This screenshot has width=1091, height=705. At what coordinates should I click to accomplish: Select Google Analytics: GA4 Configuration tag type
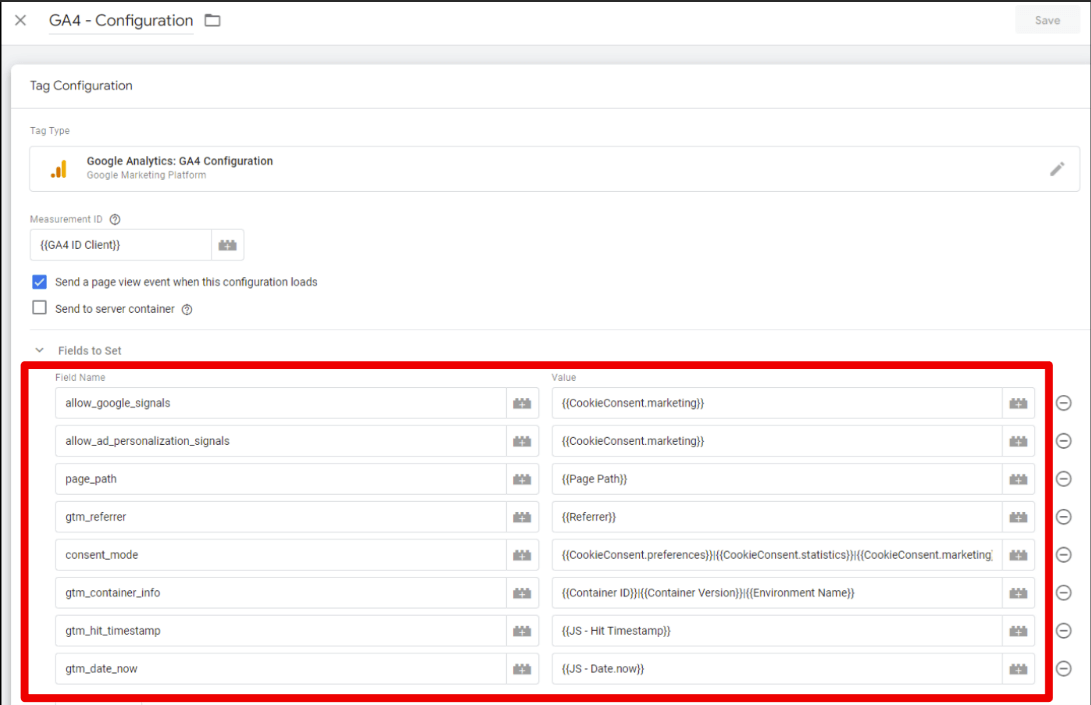pyautogui.click(x=555, y=168)
